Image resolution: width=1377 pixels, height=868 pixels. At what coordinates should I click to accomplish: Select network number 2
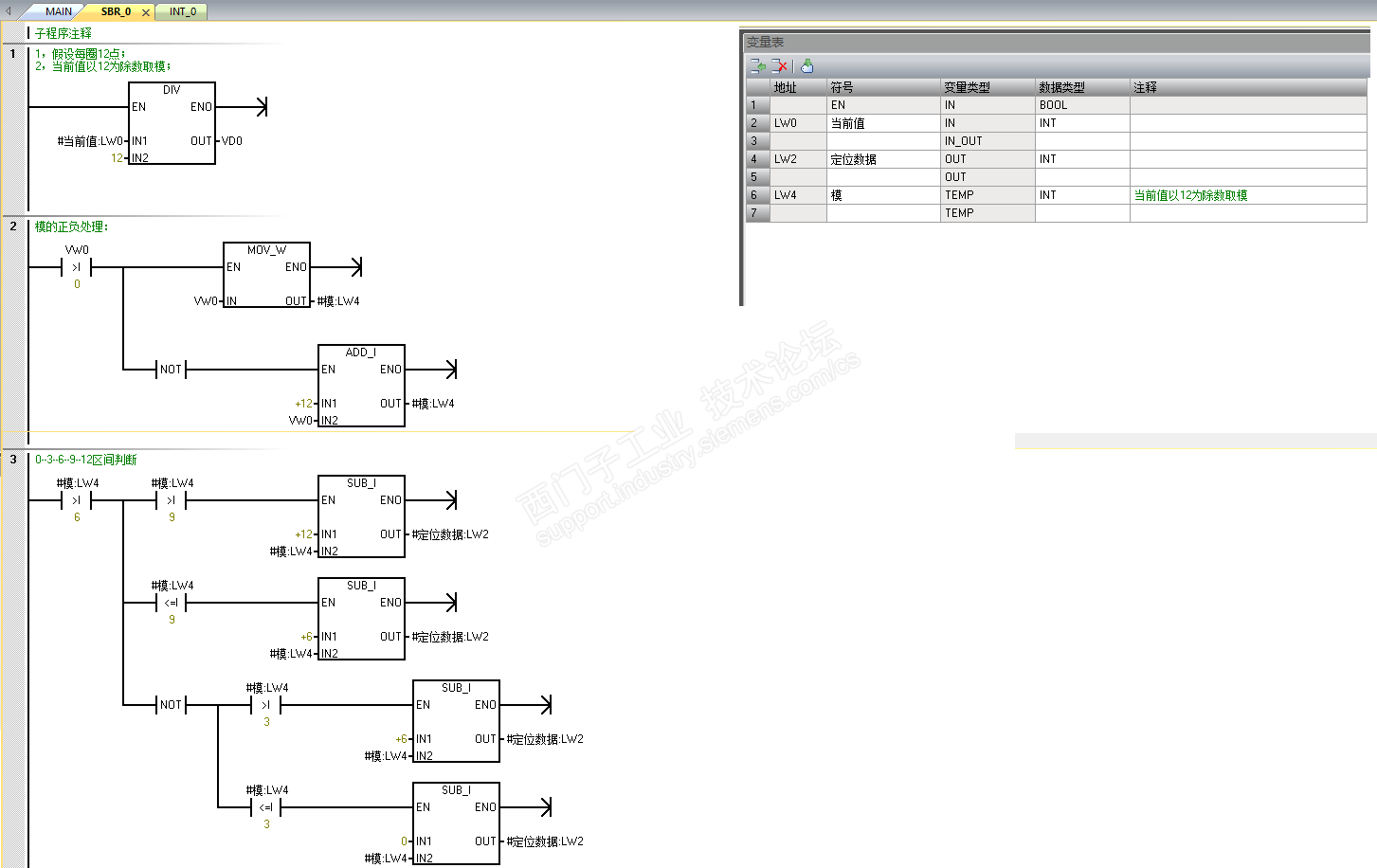coord(13,226)
